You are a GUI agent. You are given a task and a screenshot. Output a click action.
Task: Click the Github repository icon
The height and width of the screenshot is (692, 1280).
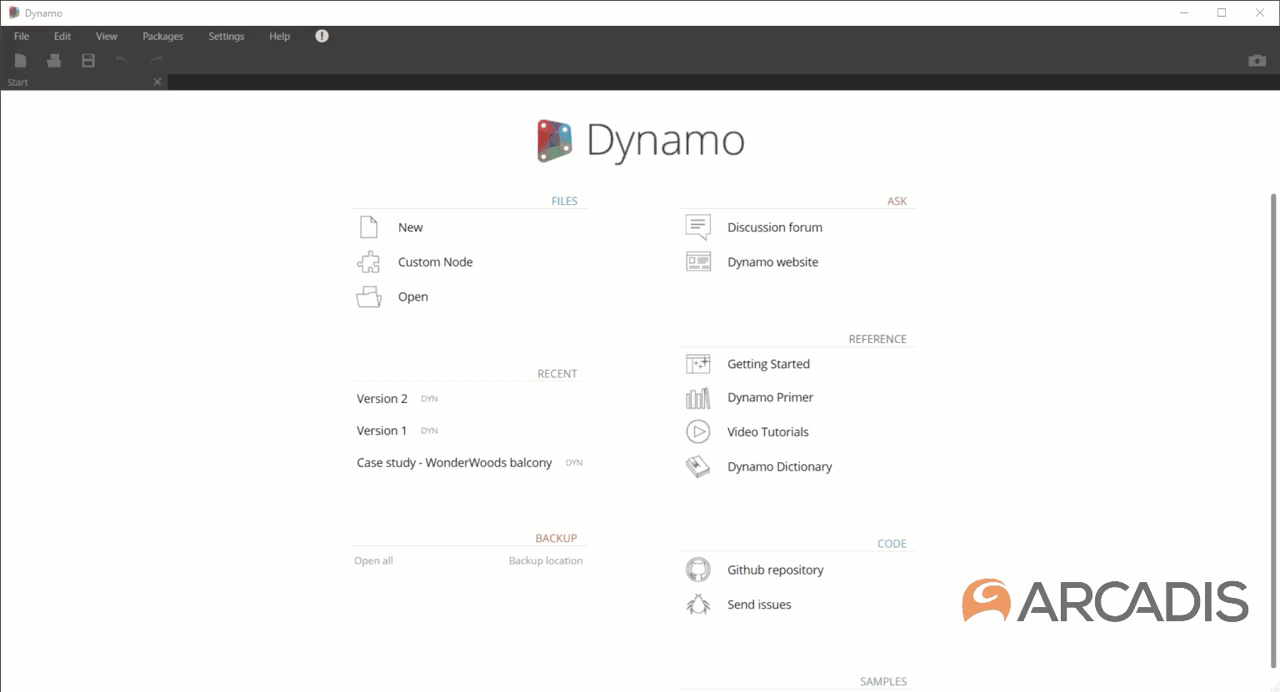pos(697,569)
